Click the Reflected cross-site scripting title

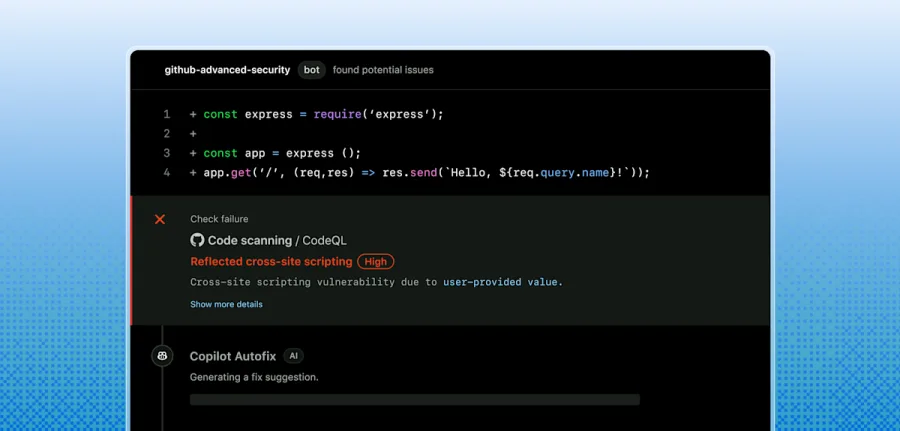point(271,262)
